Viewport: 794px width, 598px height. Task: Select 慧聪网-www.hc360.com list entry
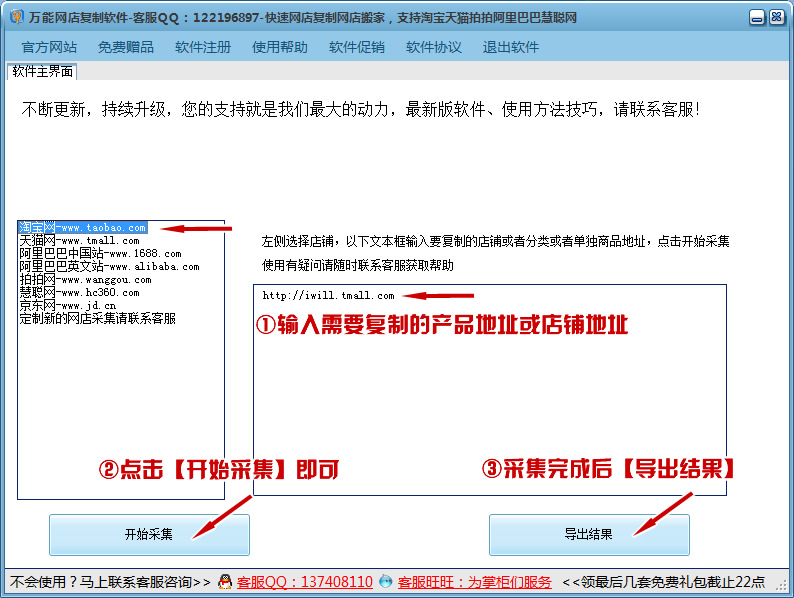79,292
